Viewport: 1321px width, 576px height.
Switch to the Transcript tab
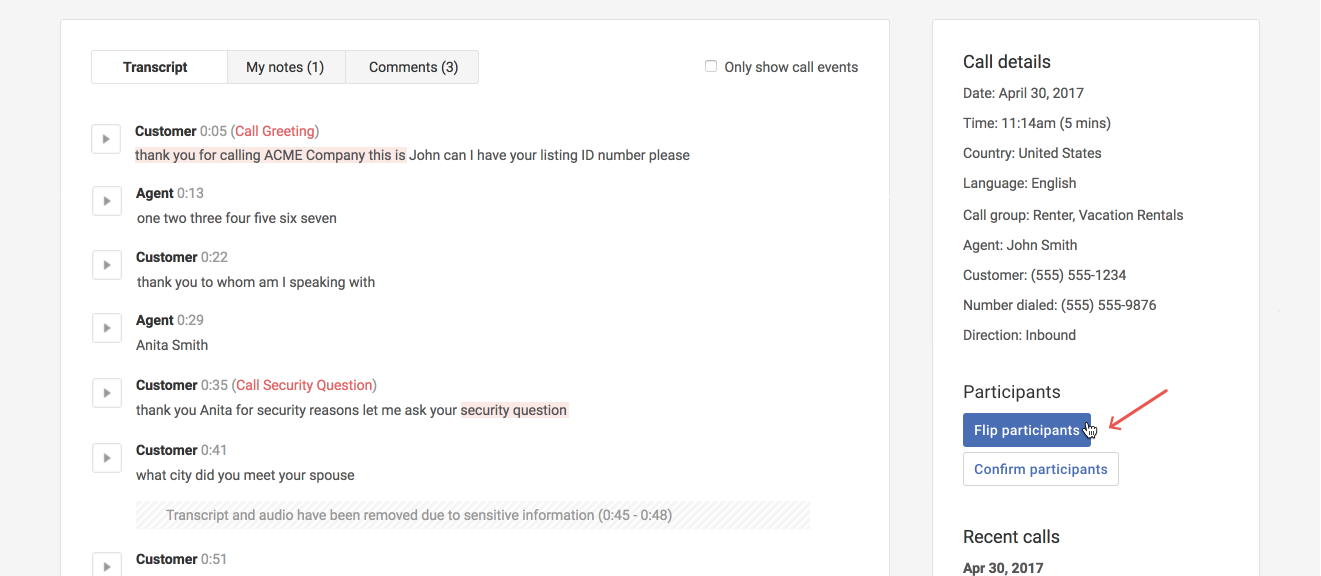(x=155, y=67)
